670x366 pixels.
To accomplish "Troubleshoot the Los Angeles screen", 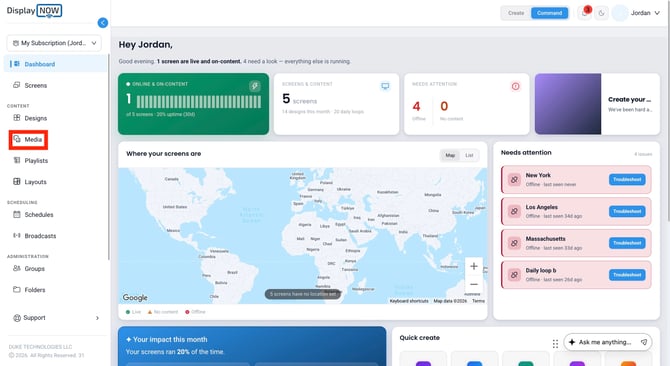I will (x=627, y=211).
